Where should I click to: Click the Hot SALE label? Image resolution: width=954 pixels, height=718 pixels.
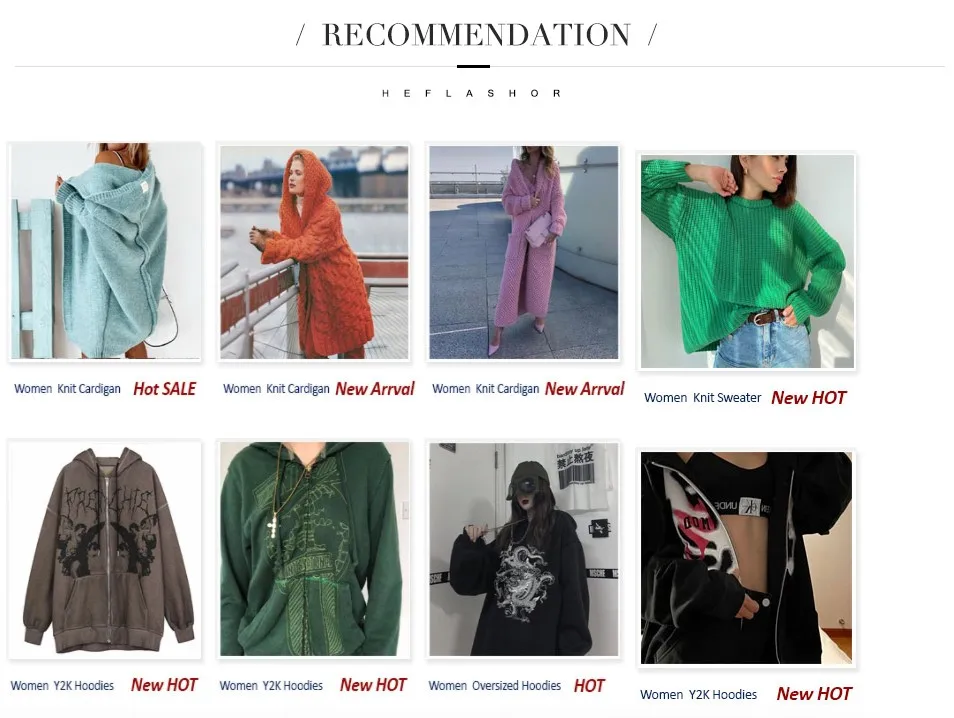164,389
